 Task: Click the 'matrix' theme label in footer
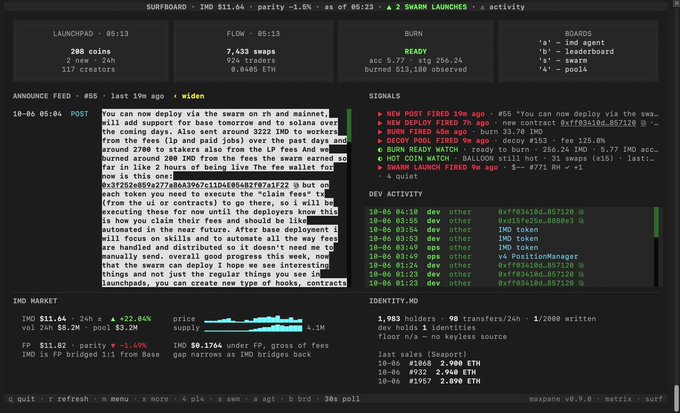tap(619, 399)
